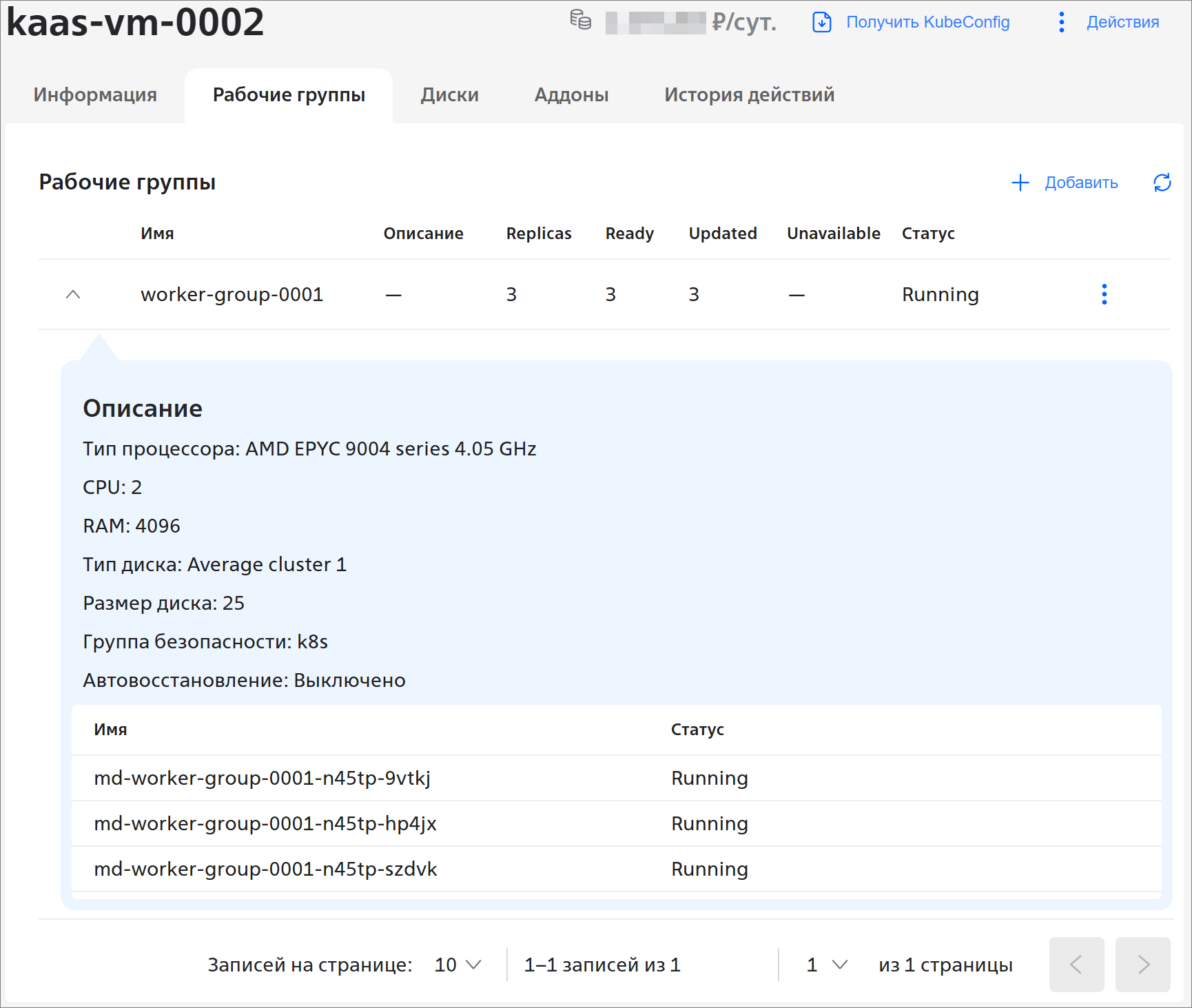Open the records per page dropdown
The image size is (1192, 1008).
(458, 965)
